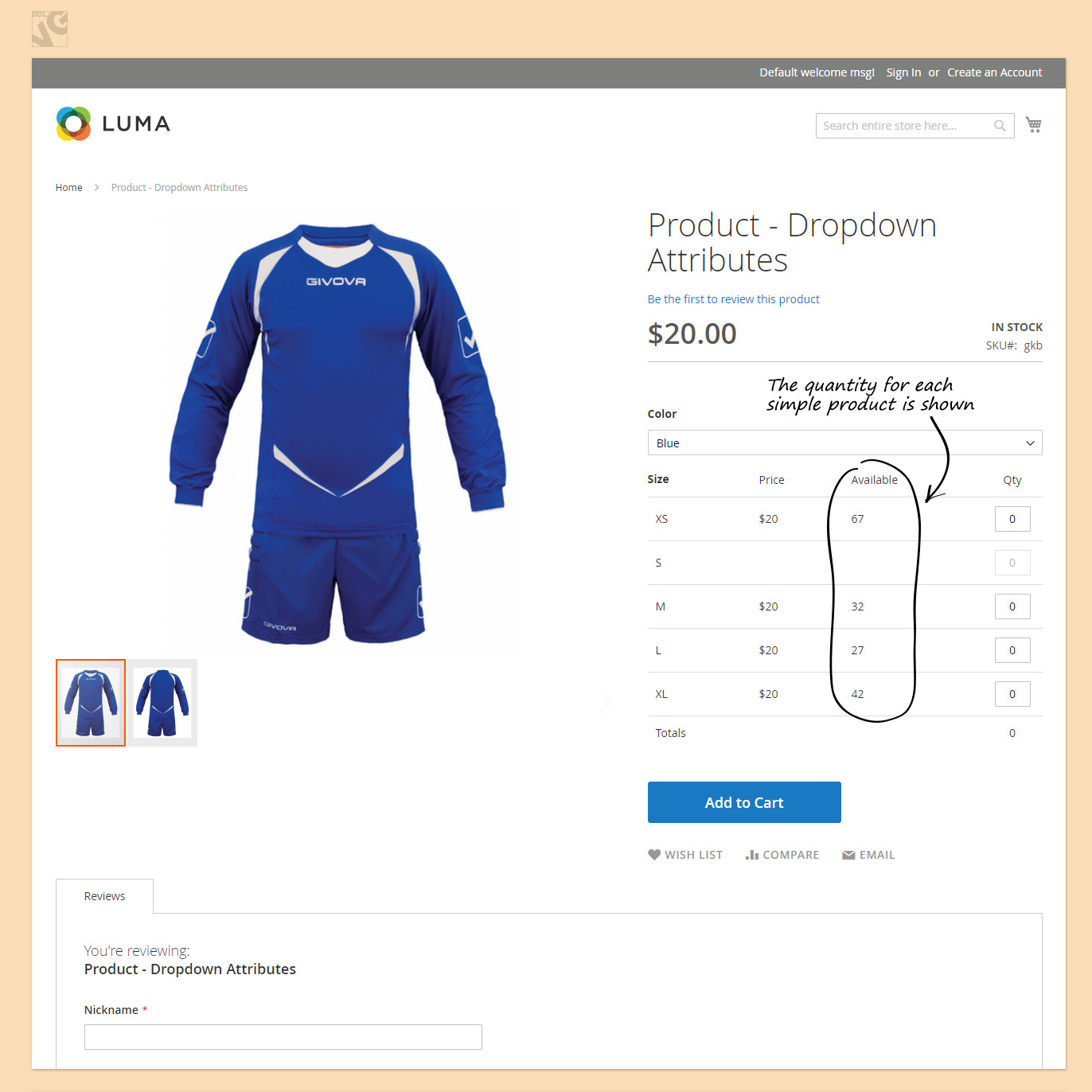Focus the Nickname input field
1092x1092 pixels.
[x=283, y=1037]
